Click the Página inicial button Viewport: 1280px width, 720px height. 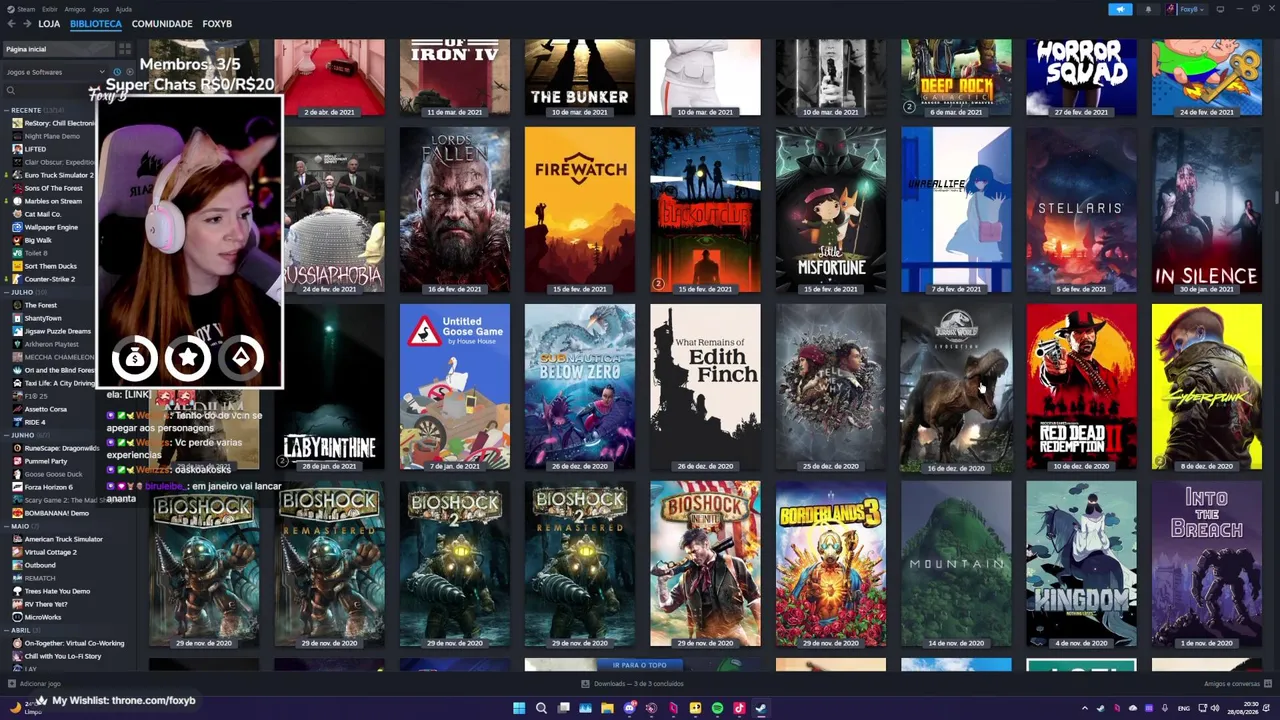coord(58,49)
